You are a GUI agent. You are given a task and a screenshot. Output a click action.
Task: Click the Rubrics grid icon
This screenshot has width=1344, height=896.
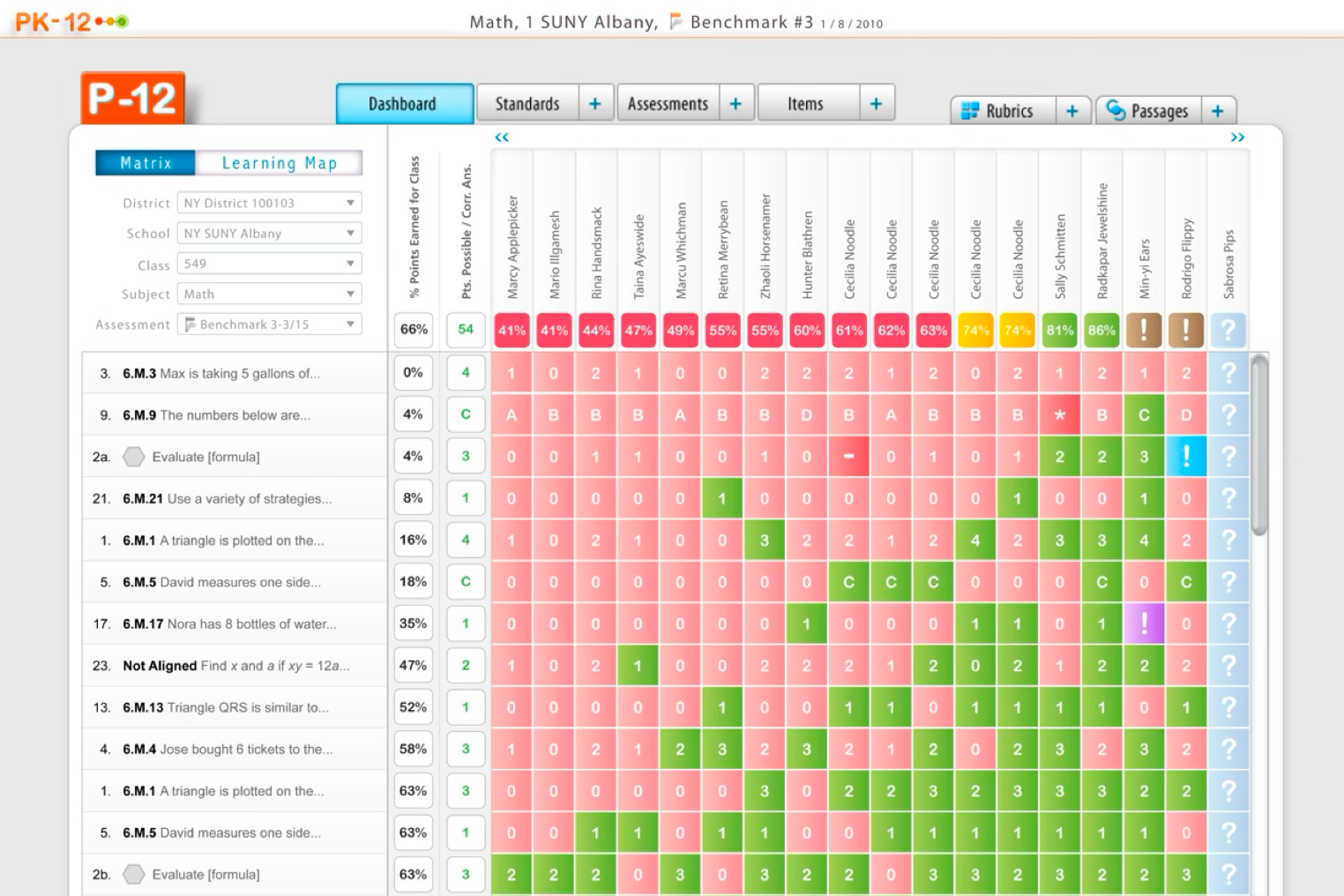972,110
